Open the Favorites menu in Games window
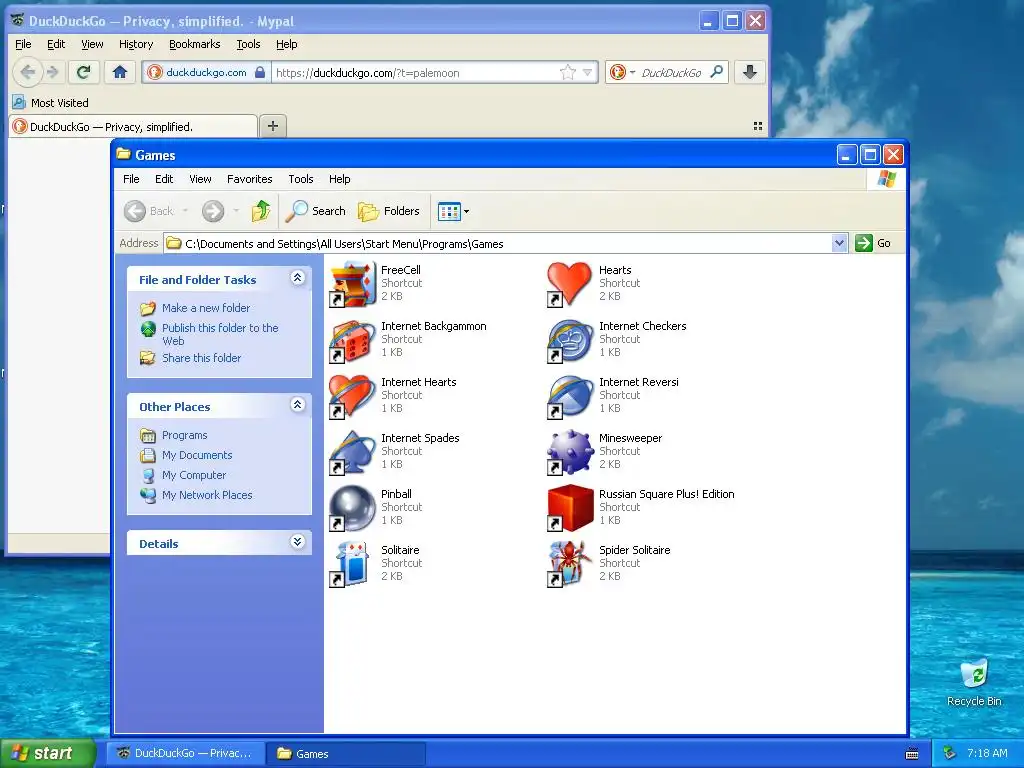This screenshot has width=1024, height=768. pos(249,179)
